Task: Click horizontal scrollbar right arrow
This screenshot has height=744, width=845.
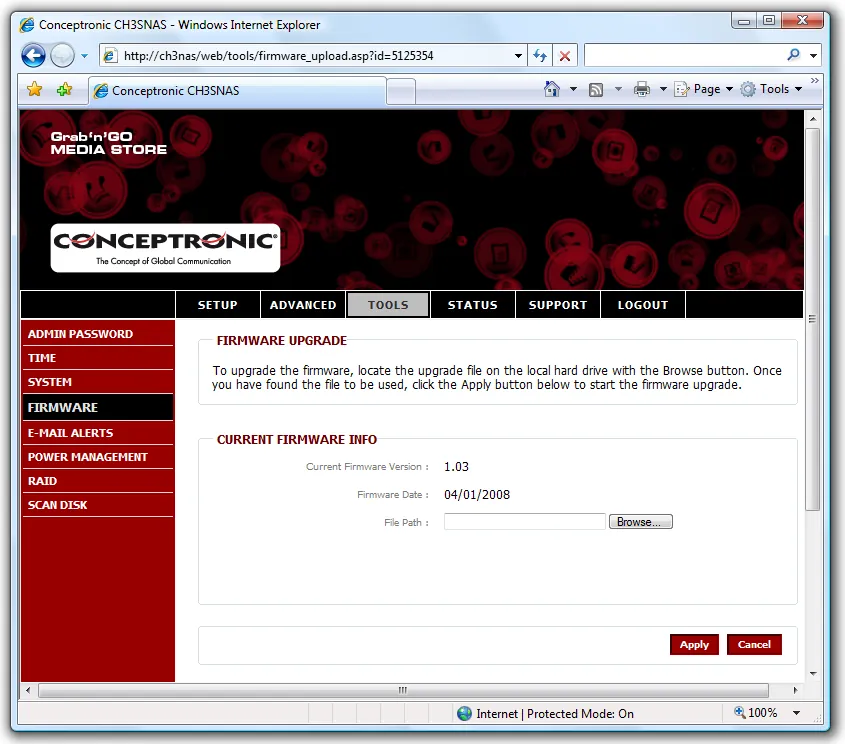Action: click(795, 690)
